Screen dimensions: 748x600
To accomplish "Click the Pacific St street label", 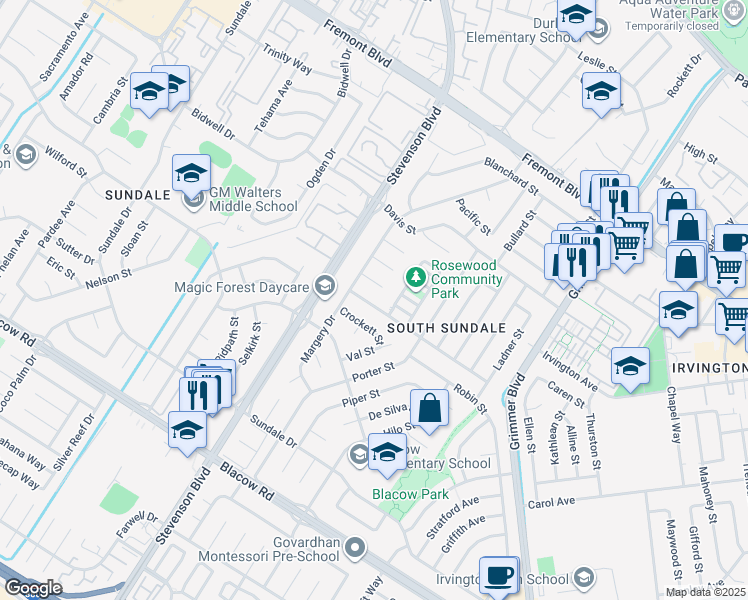I will pyautogui.click(x=473, y=217).
